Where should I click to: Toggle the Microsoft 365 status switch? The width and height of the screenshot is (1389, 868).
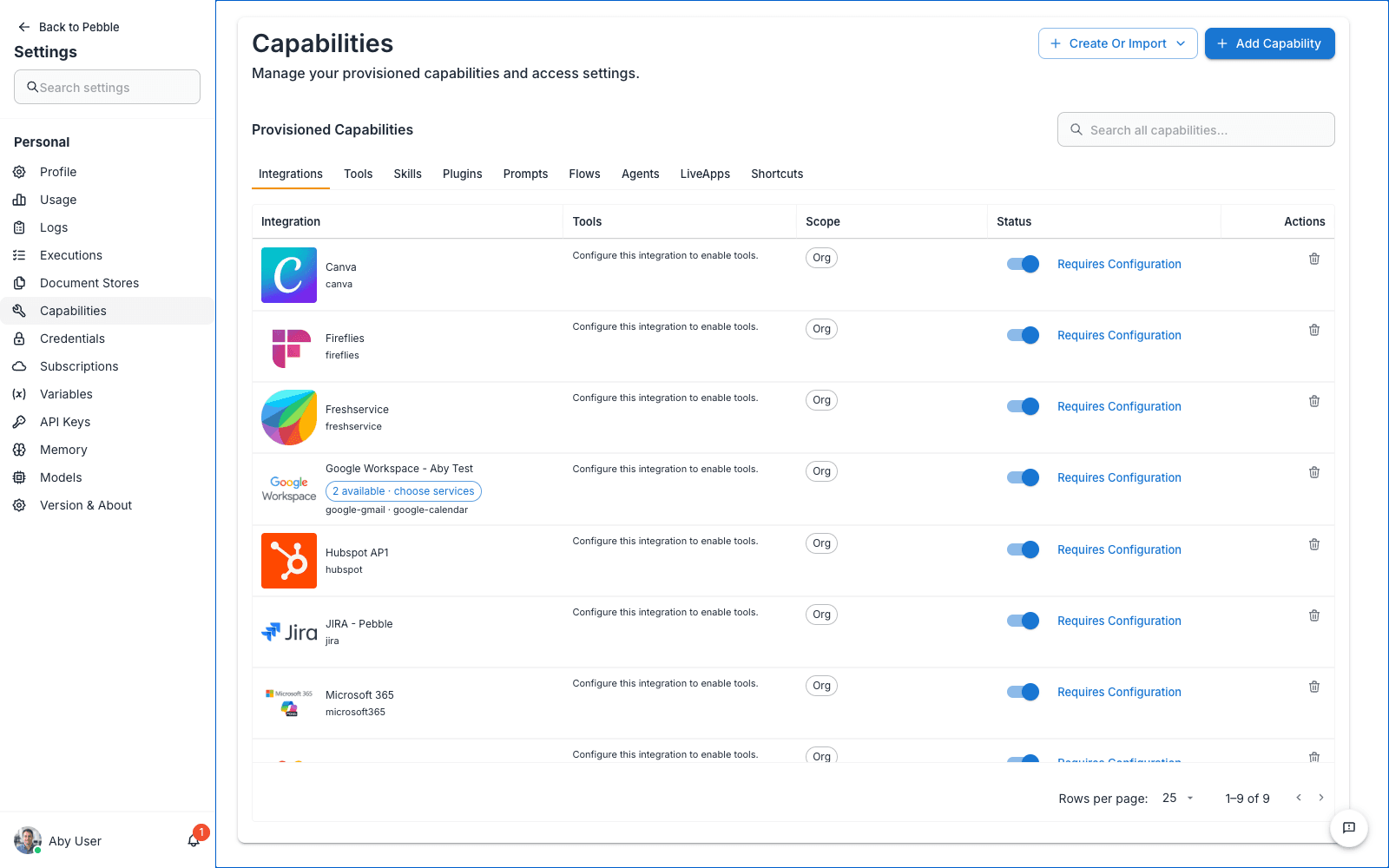[1023, 692]
